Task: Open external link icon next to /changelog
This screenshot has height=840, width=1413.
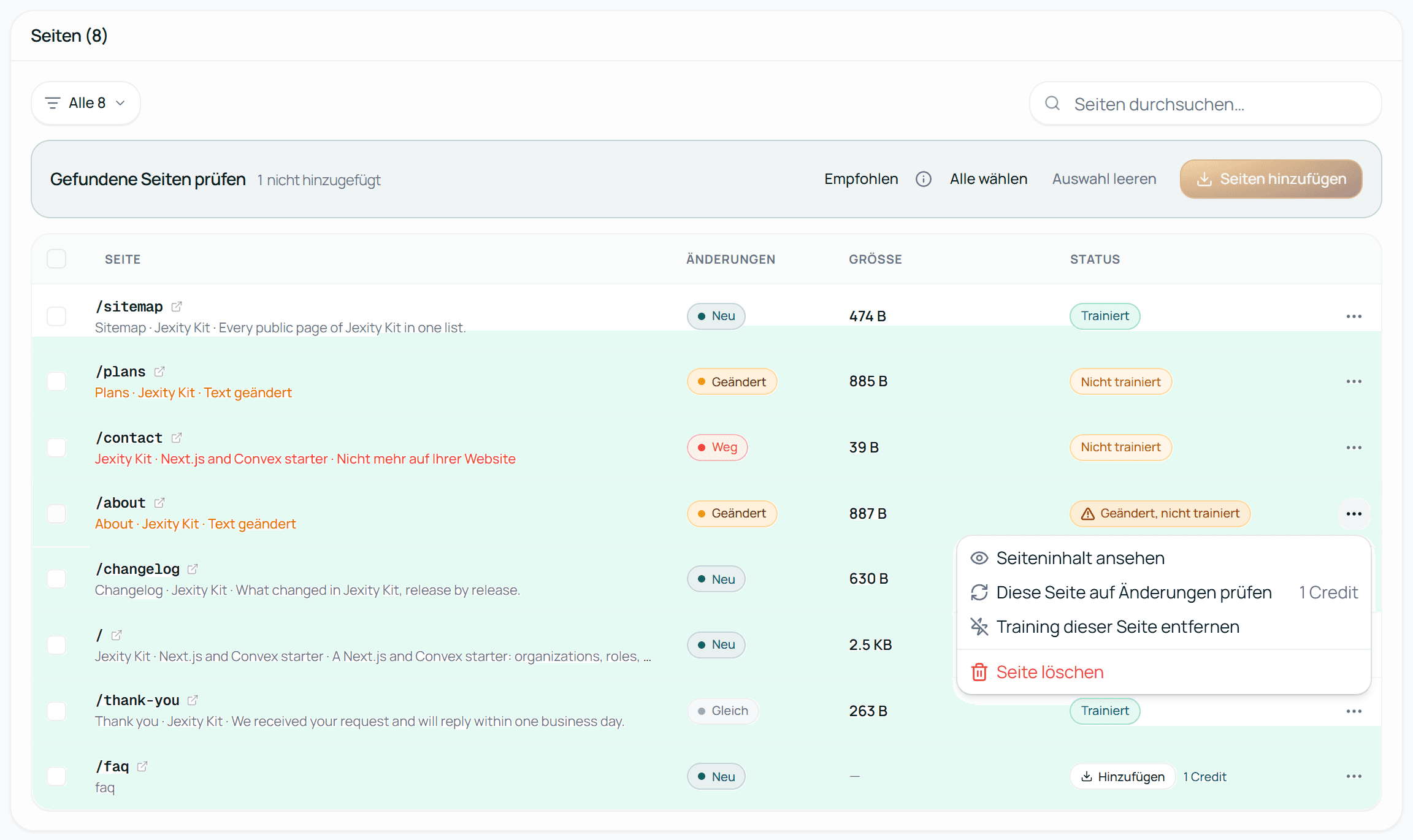Action: [193, 568]
